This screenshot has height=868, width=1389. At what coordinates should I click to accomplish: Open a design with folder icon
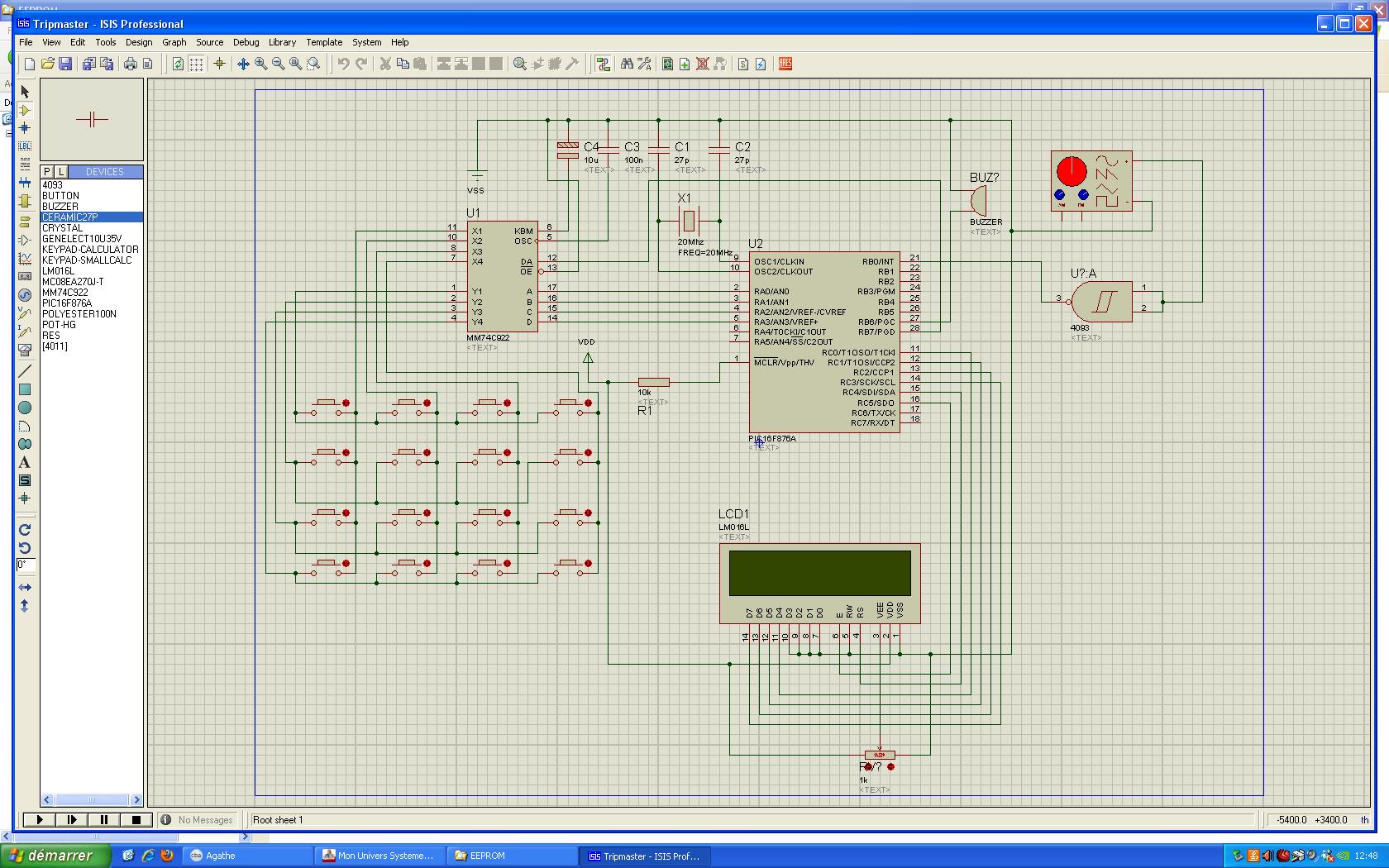click(x=48, y=64)
